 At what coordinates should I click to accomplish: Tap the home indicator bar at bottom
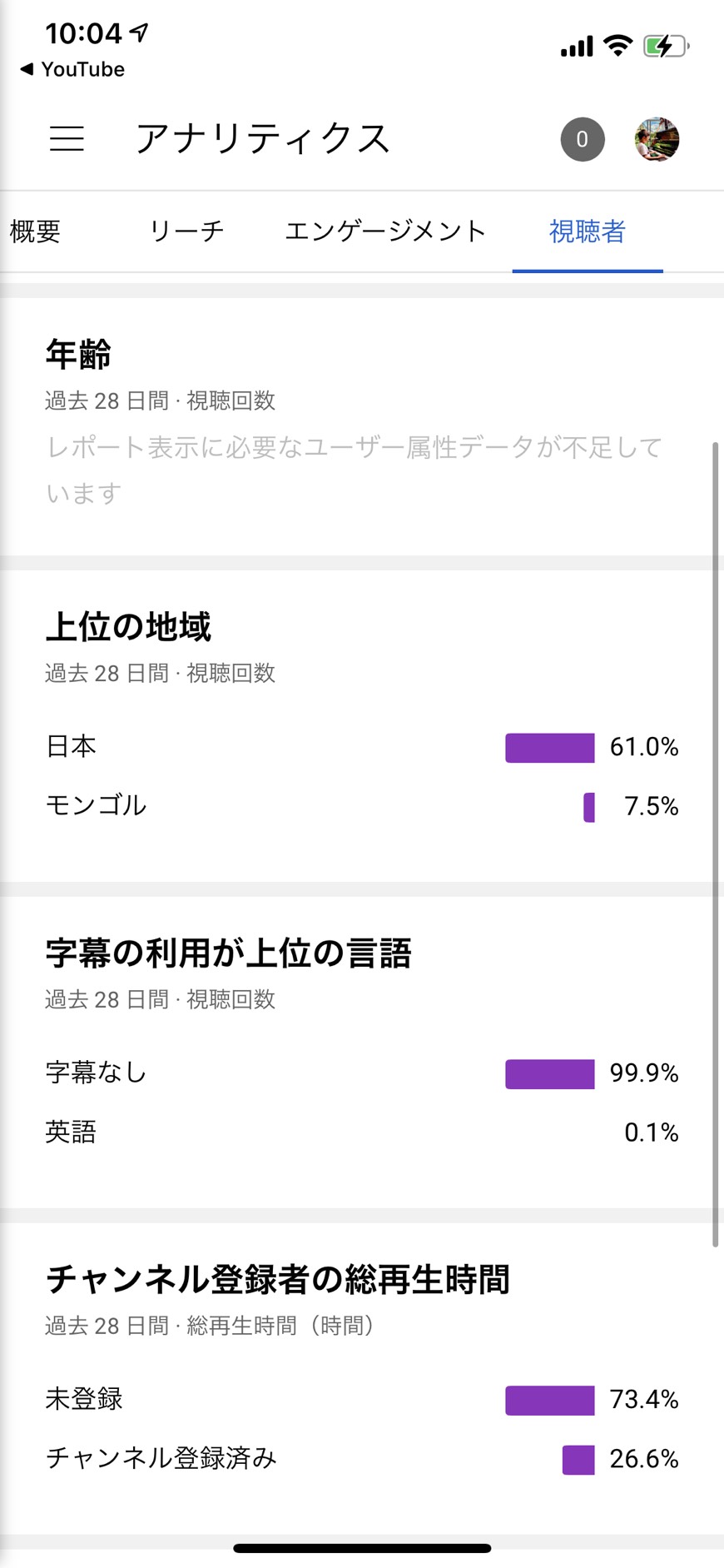pyautogui.click(x=362, y=1548)
